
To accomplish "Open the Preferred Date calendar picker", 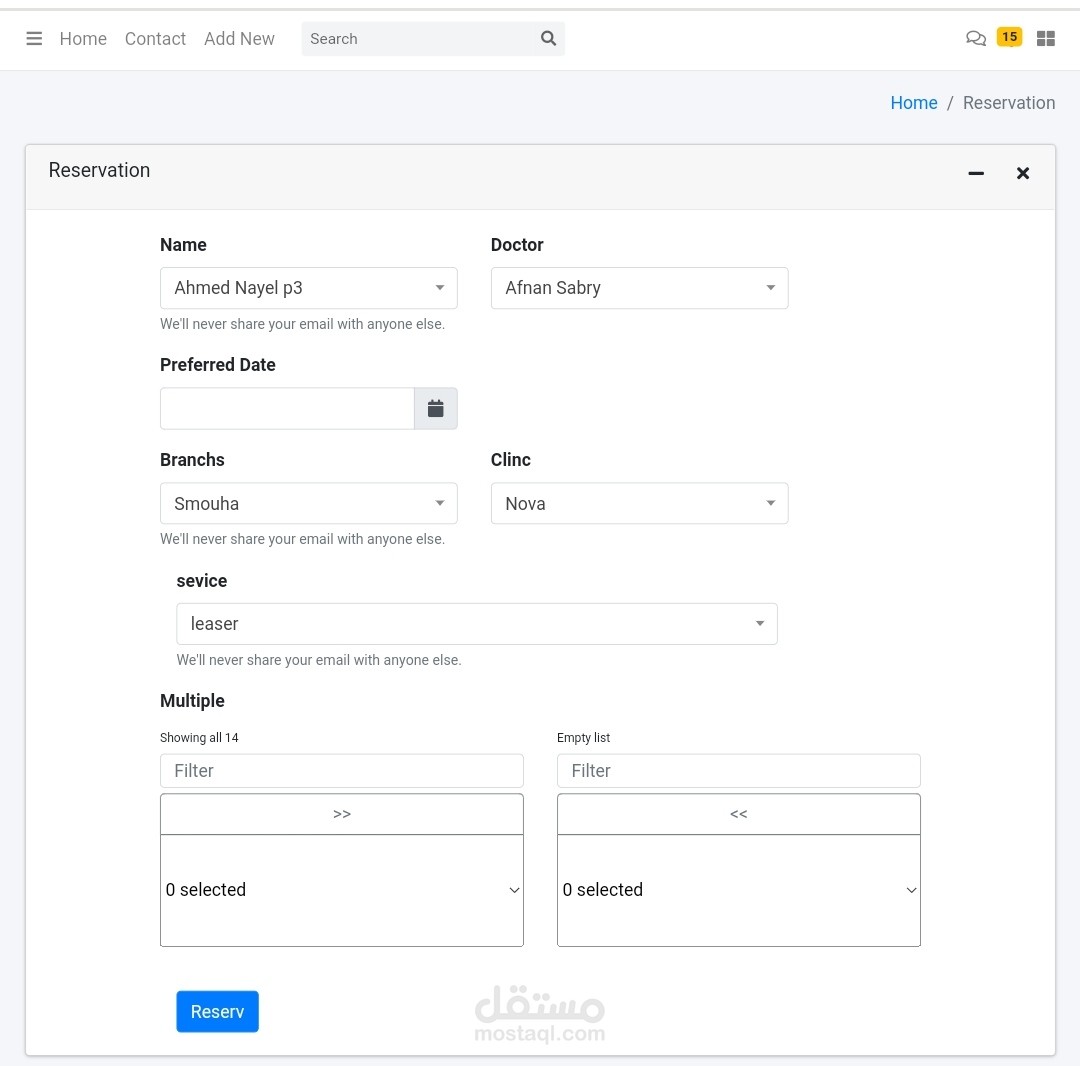I will pyautogui.click(x=435, y=408).
